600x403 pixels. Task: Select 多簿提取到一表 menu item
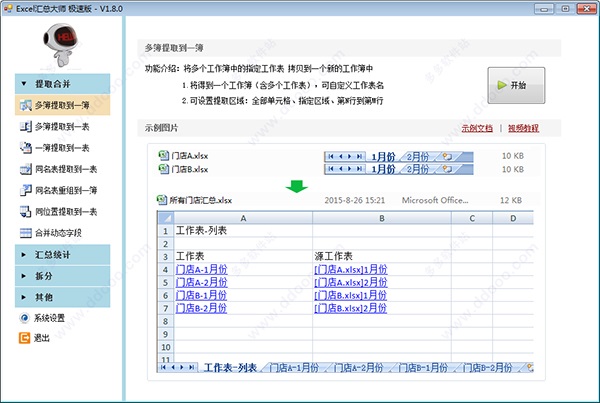[x=62, y=126]
